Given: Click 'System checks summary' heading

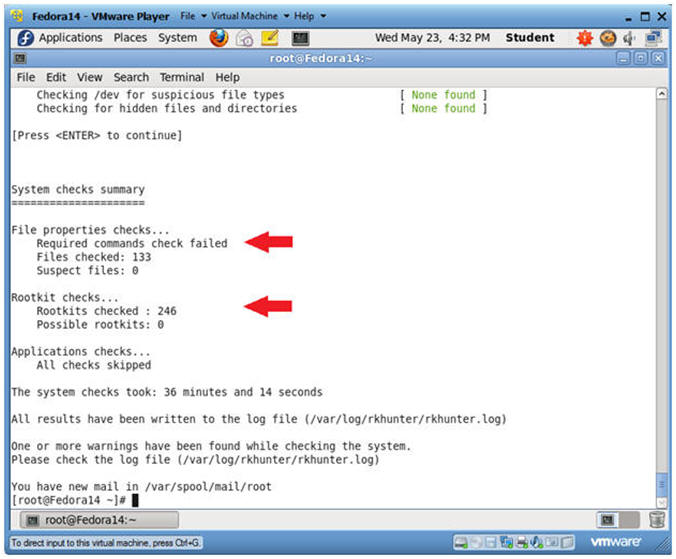Looking at the screenshot, I should click(x=78, y=190).
